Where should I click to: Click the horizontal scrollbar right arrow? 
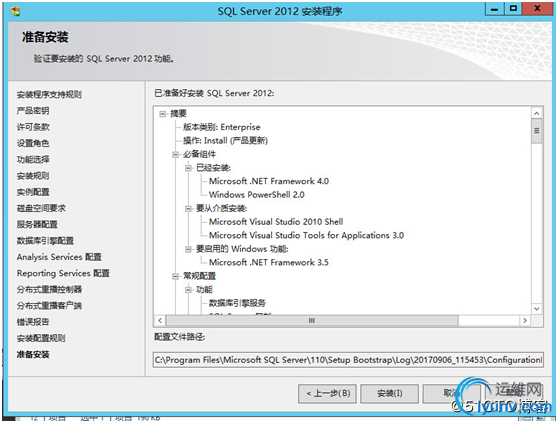click(x=525, y=321)
